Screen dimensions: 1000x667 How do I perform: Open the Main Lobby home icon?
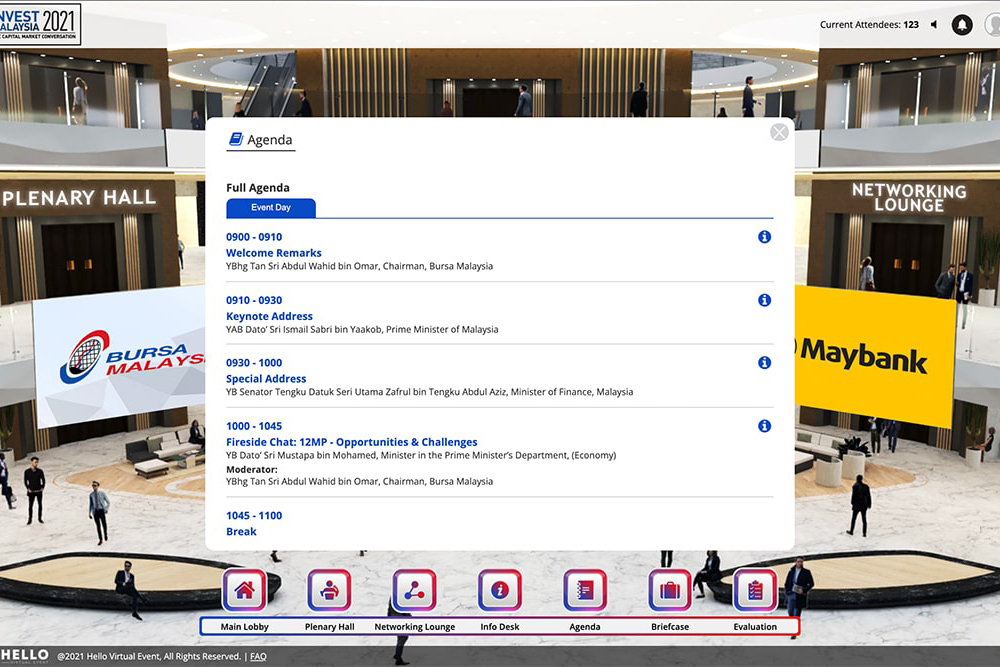click(x=244, y=590)
